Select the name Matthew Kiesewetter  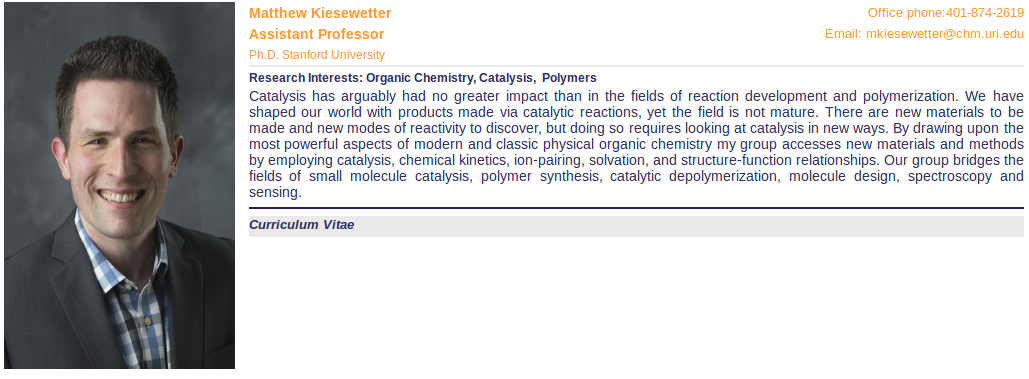click(320, 13)
